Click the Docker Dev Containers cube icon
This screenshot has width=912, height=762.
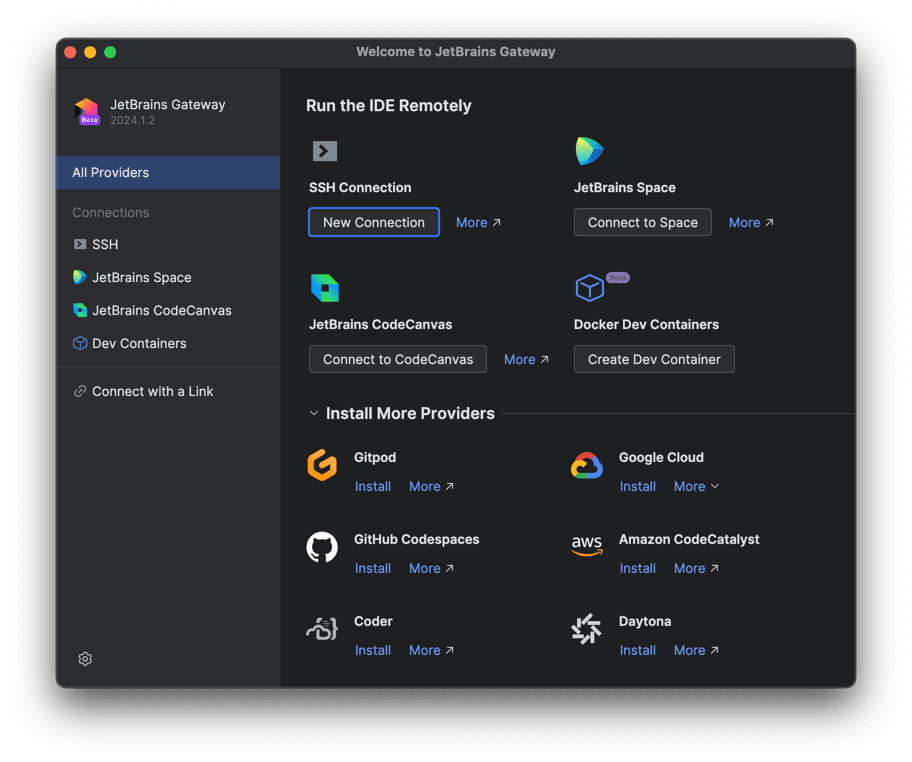[x=589, y=287]
